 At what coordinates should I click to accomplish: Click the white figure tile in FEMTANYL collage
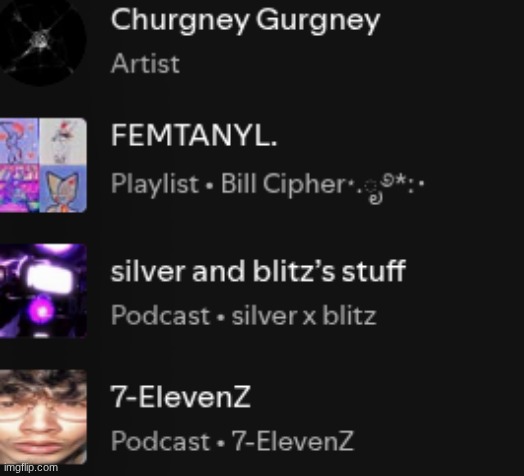click(63, 141)
